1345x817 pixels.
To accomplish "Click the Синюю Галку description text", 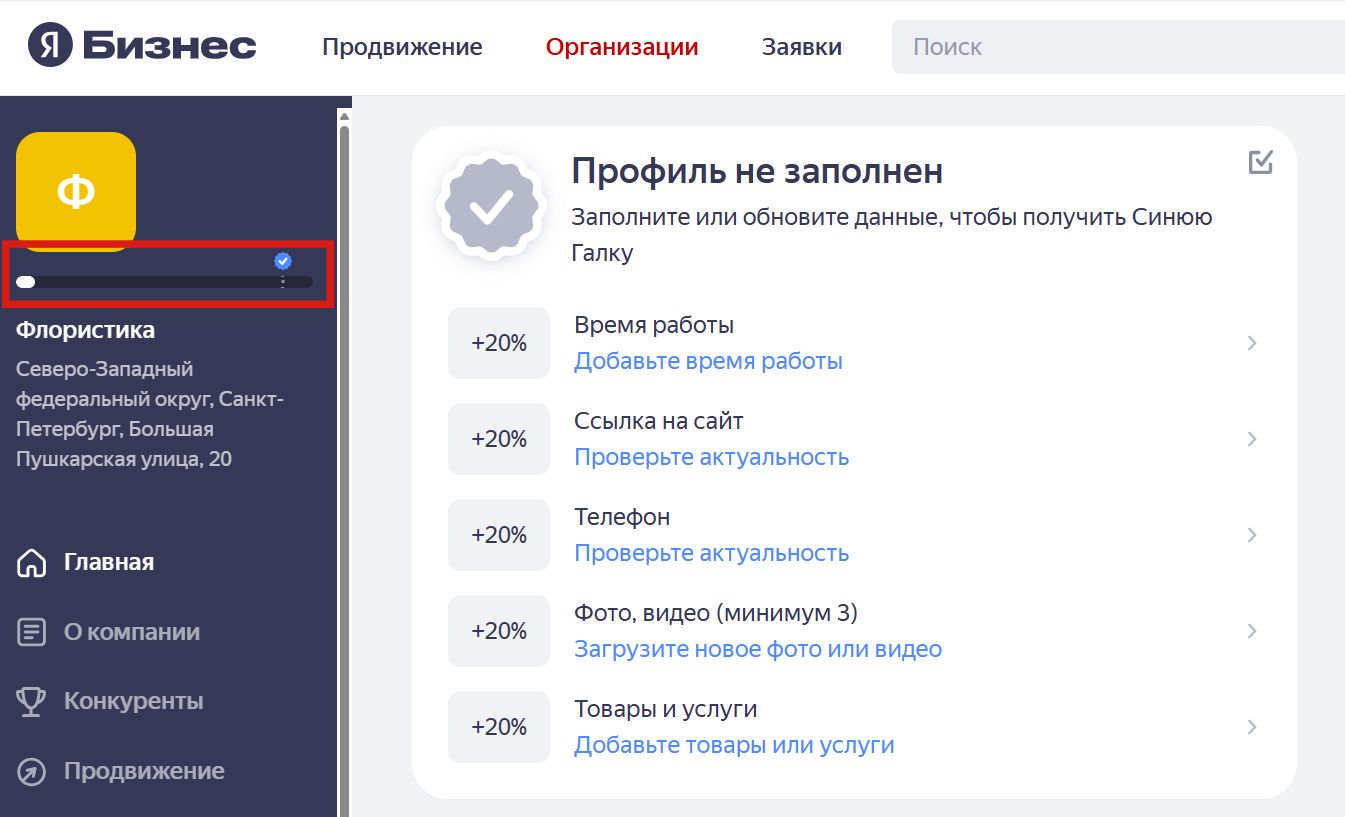I will [892, 235].
